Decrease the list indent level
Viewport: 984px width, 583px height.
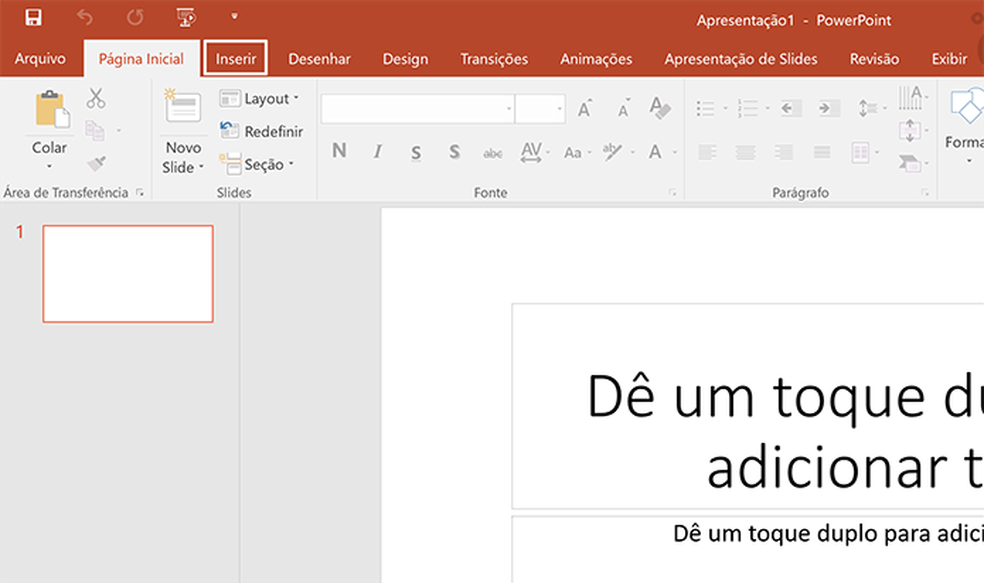tap(791, 109)
